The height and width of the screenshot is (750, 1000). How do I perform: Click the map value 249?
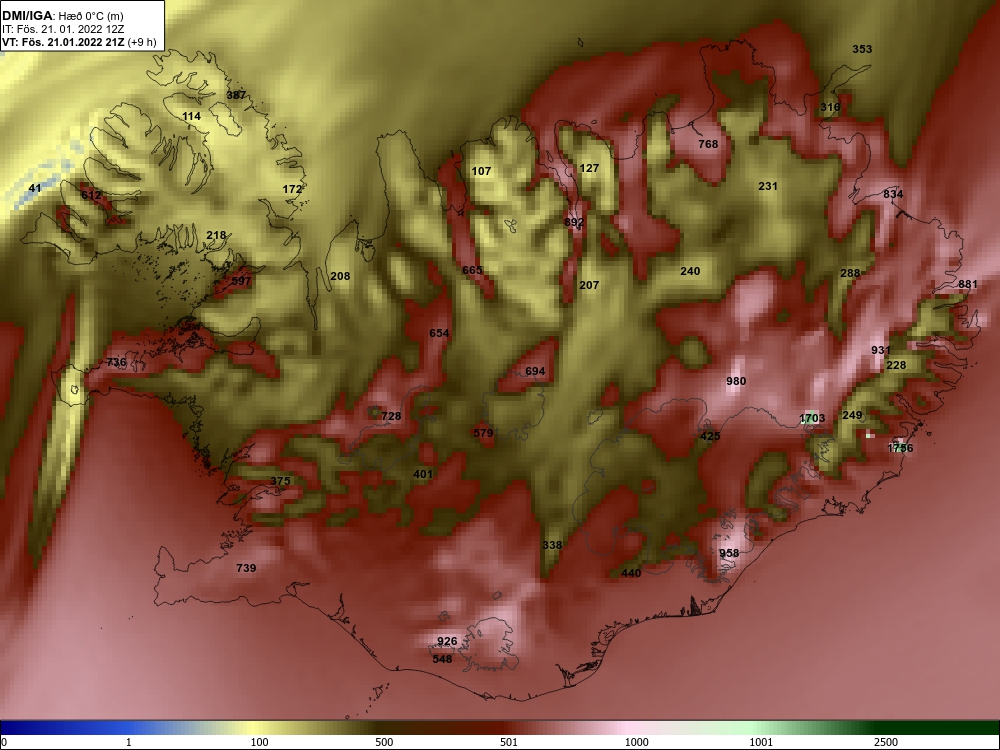[852, 415]
